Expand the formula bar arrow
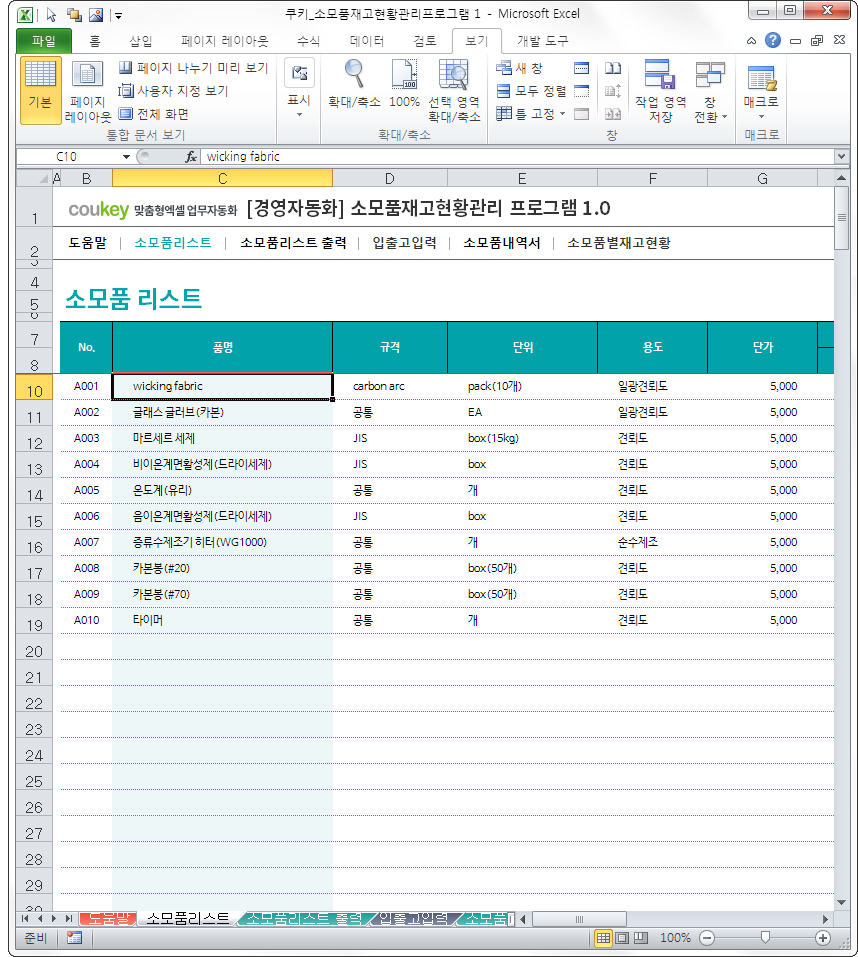 [842, 157]
